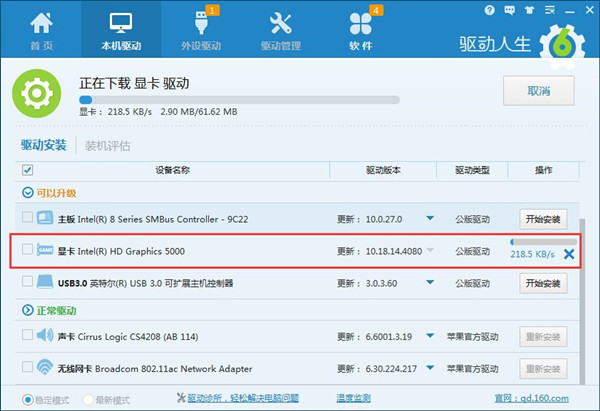Screen dimensions: 600x411
Task: Click 开始安装 for USB 3.0 controller
Action: click(543, 283)
